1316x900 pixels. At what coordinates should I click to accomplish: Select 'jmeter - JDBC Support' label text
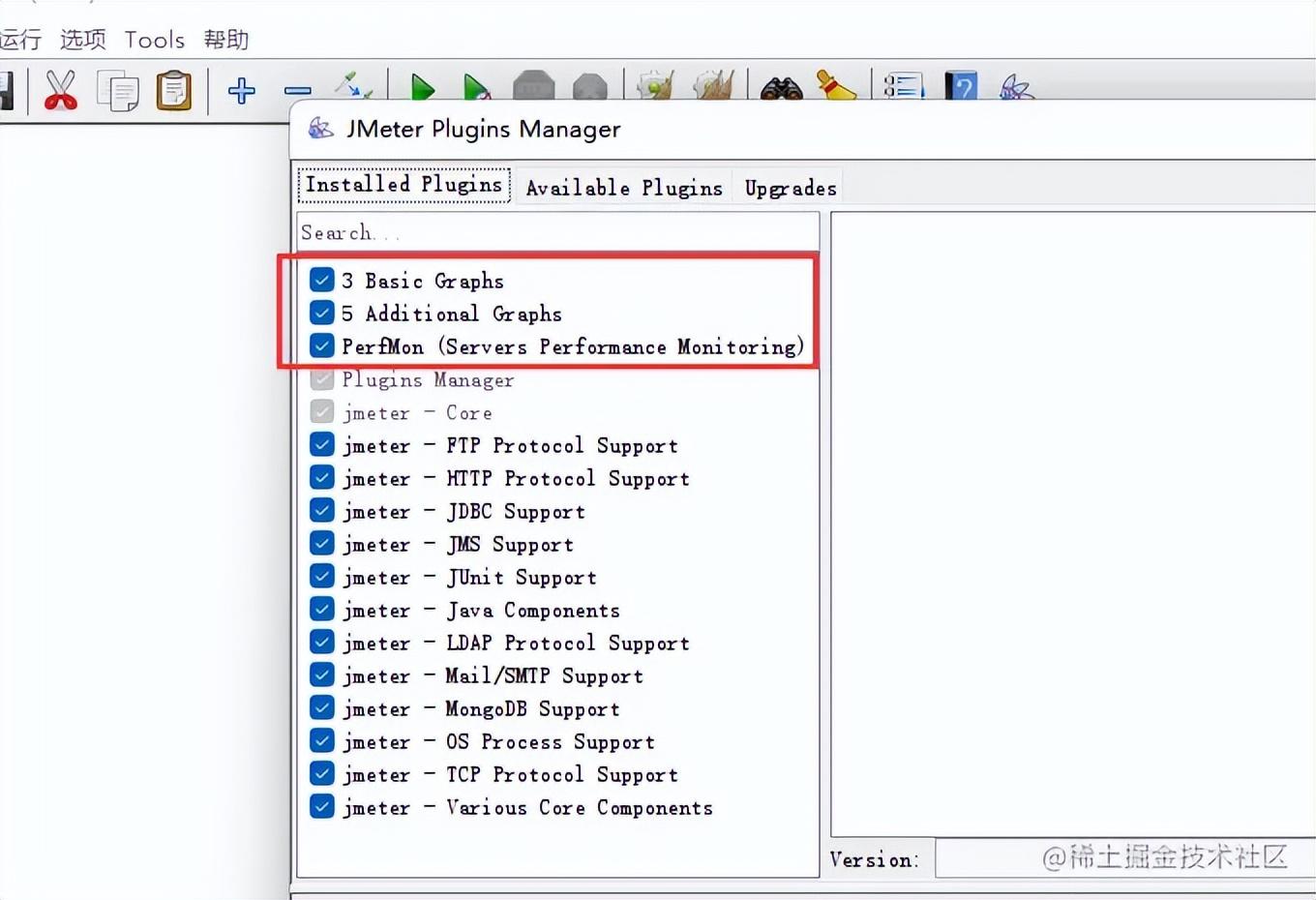[x=464, y=511]
